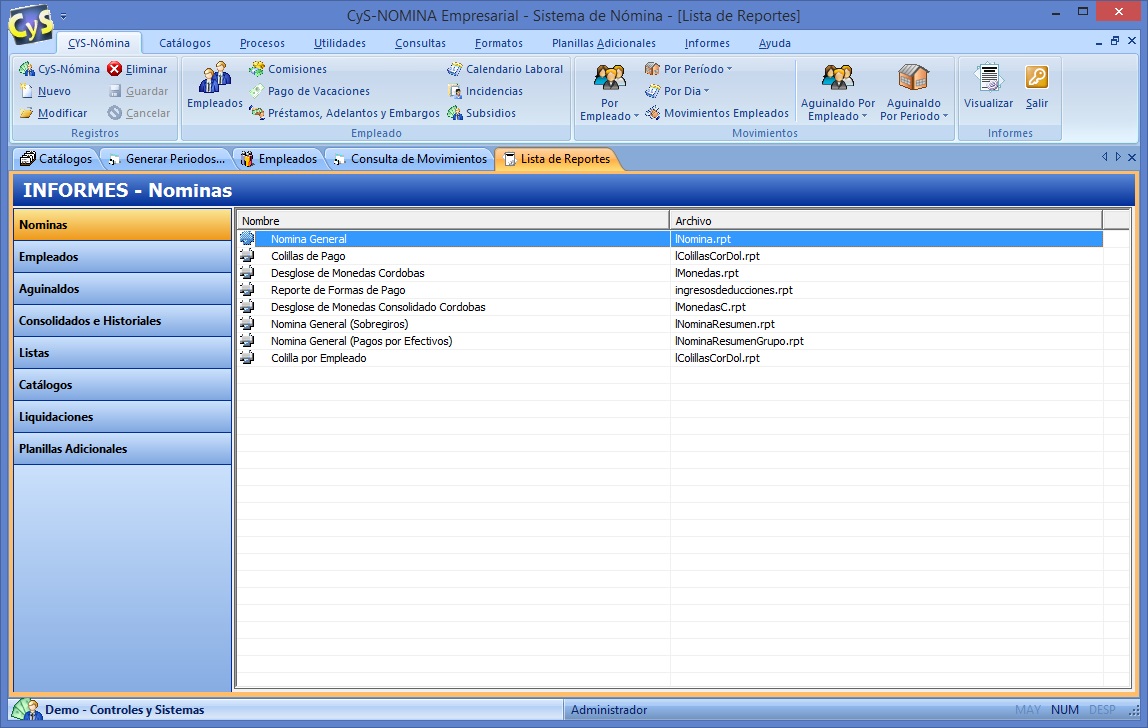Click the grayed-out Cancelar button
Image resolution: width=1148 pixels, height=728 pixels.
[x=138, y=113]
